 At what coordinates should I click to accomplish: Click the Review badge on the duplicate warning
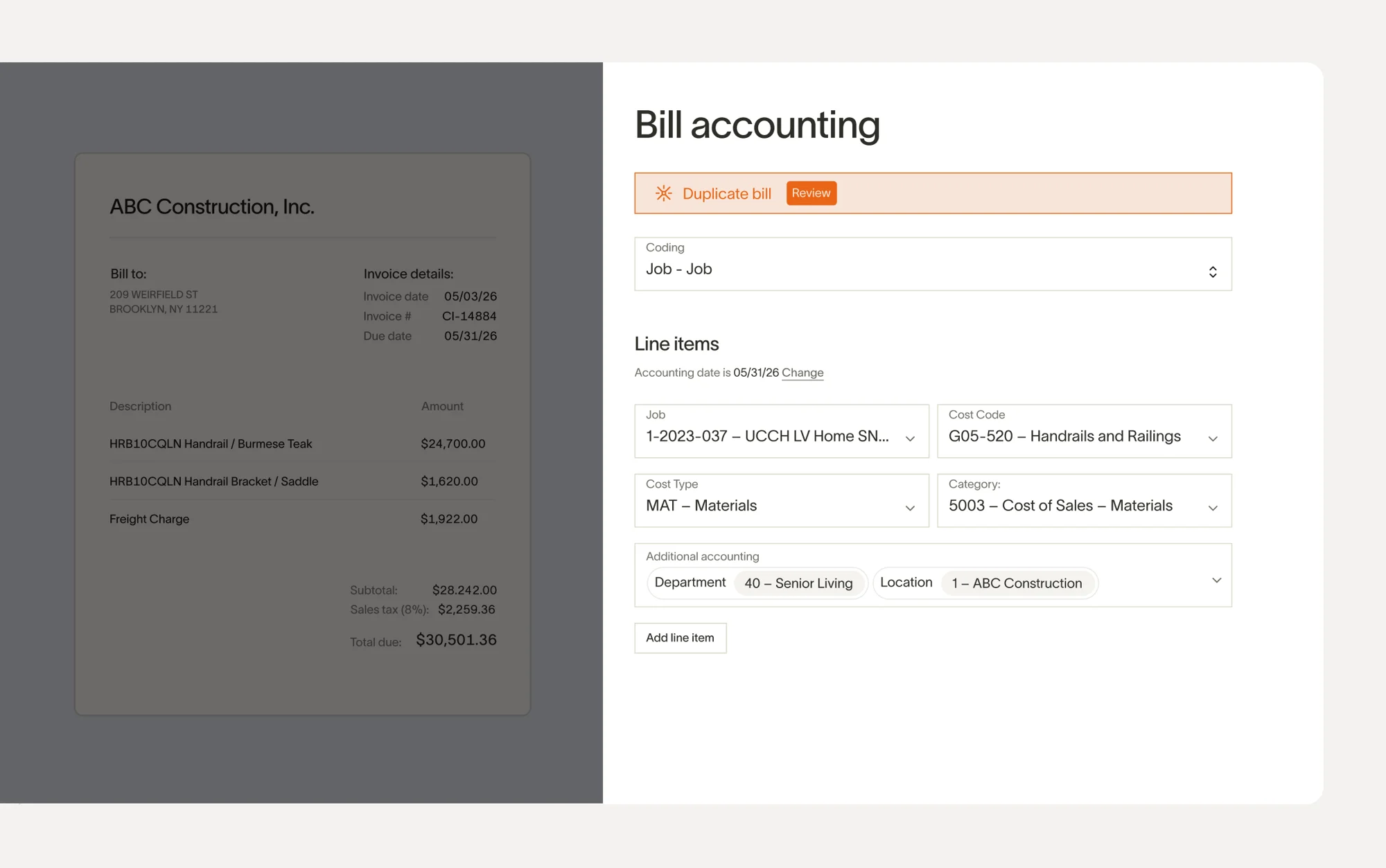click(811, 193)
